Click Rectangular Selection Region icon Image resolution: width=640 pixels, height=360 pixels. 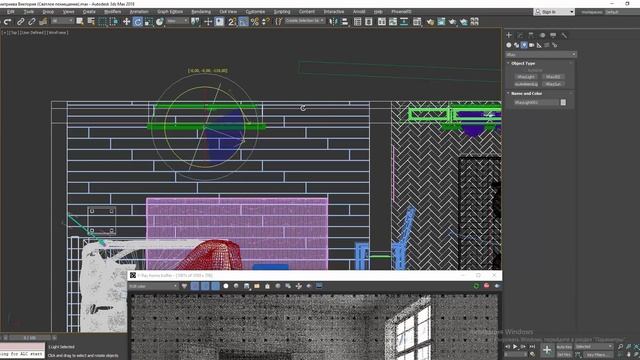pos(102,21)
